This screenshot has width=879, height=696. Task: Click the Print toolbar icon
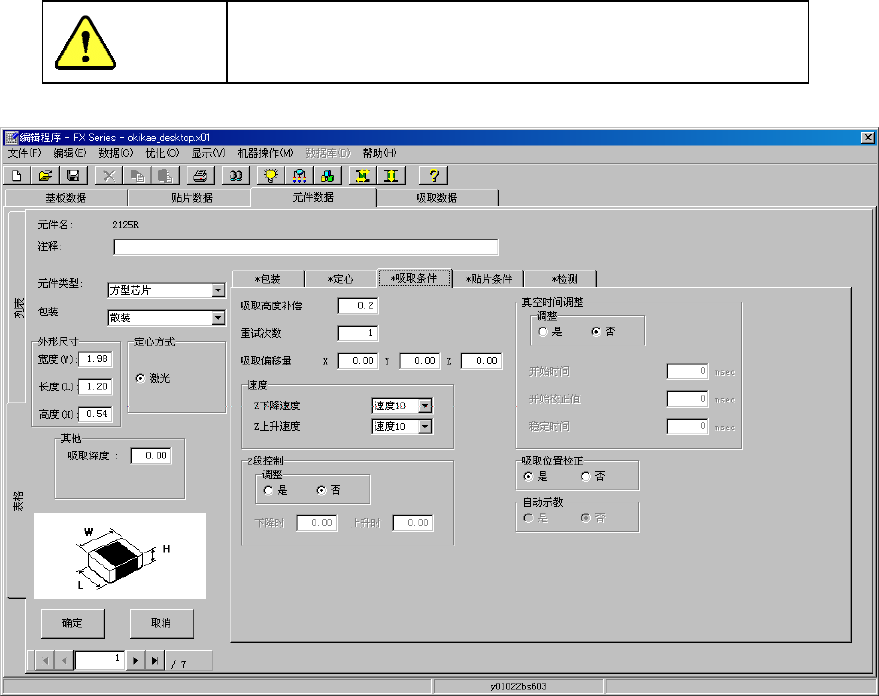tap(200, 175)
